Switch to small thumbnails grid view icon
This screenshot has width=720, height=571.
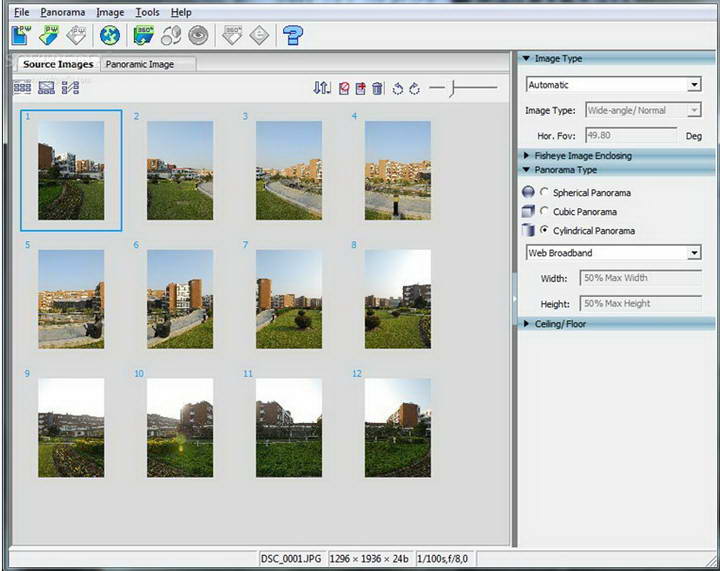click(x=22, y=88)
